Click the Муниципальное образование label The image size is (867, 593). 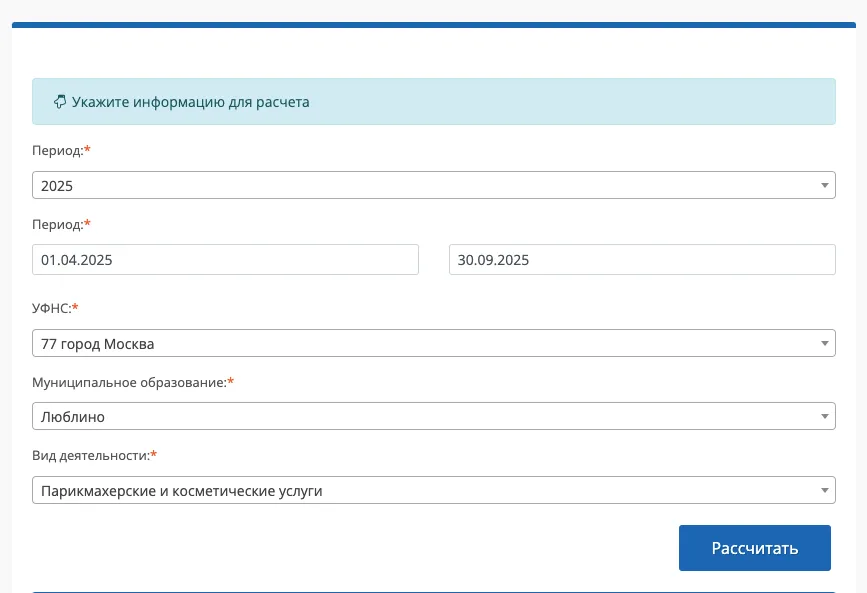tap(129, 382)
